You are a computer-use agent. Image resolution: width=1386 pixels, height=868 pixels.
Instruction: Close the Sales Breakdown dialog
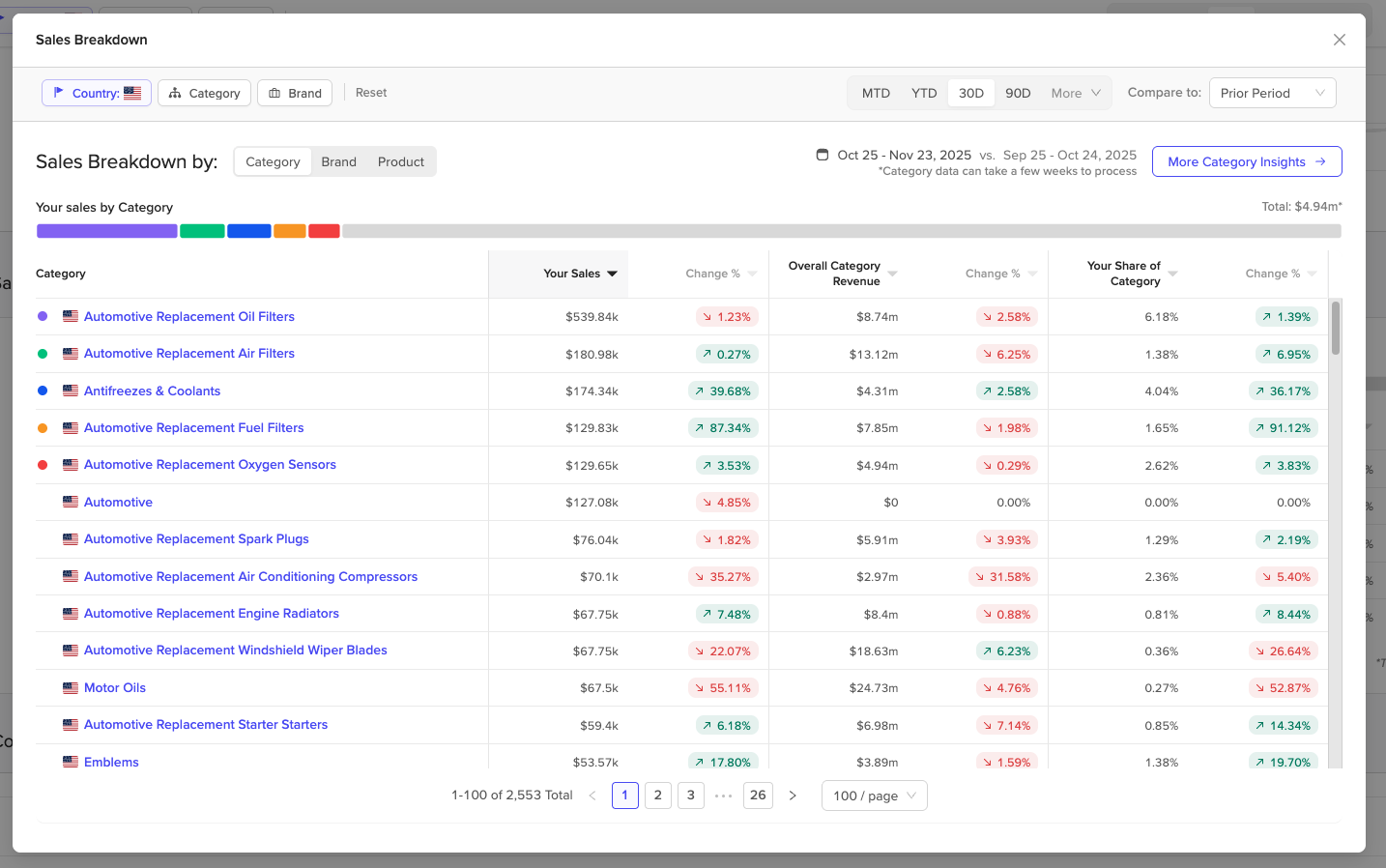click(x=1340, y=40)
